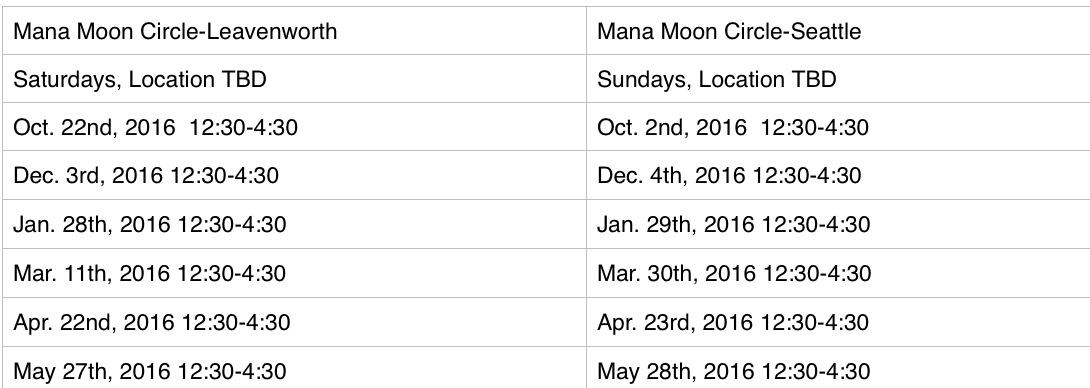Click the Dec. 3rd, 2016 cell
The height and width of the screenshot is (388, 1090).
click(294, 175)
